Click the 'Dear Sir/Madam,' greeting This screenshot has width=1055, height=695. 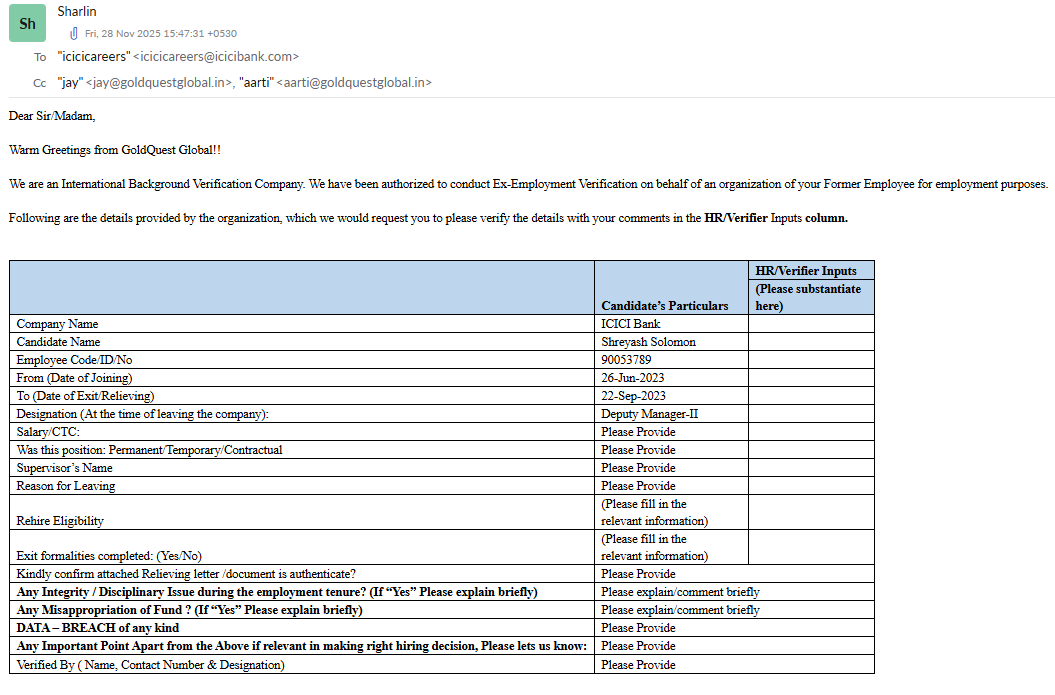52,116
